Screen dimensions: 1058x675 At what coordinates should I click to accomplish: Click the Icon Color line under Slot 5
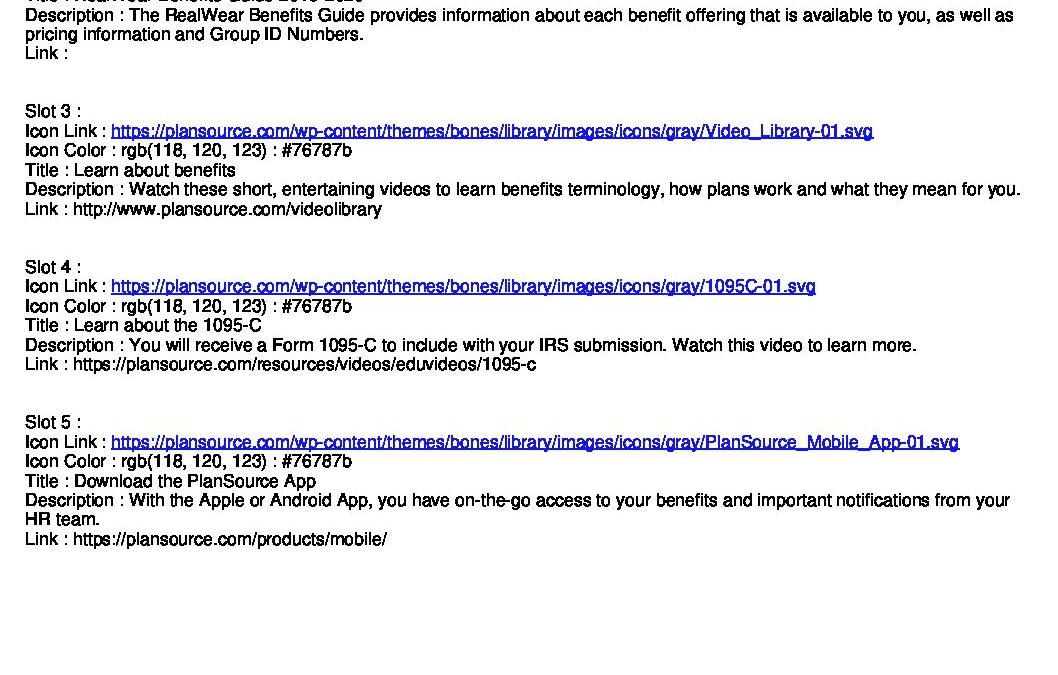point(188,462)
